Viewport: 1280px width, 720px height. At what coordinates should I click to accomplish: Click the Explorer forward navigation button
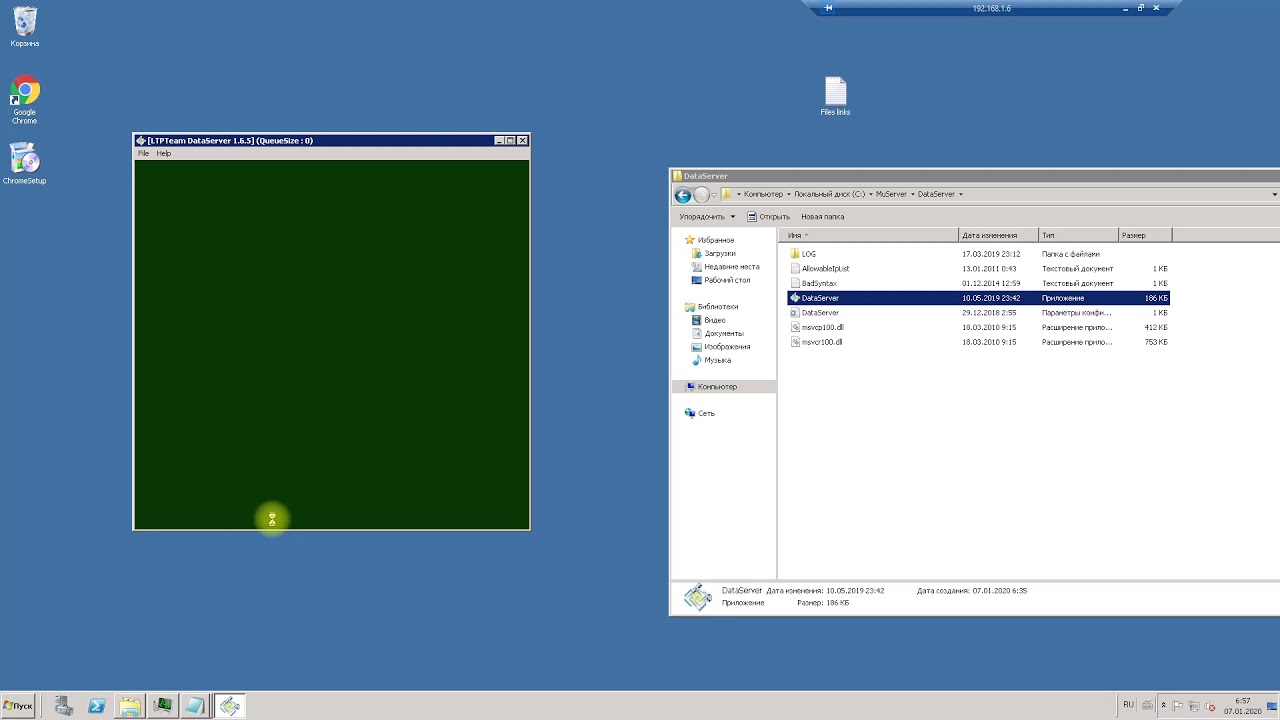pyautogui.click(x=701, y=195)
